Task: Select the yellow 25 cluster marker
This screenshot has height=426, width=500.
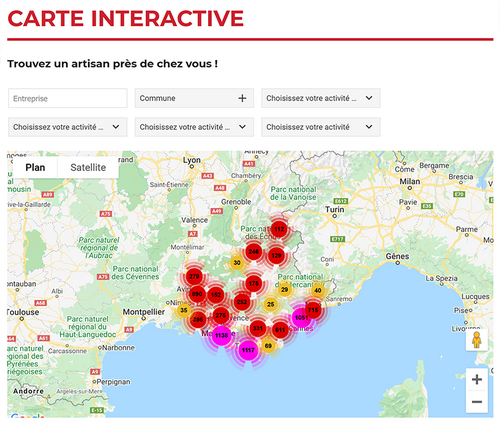Action: click(270, 304)
